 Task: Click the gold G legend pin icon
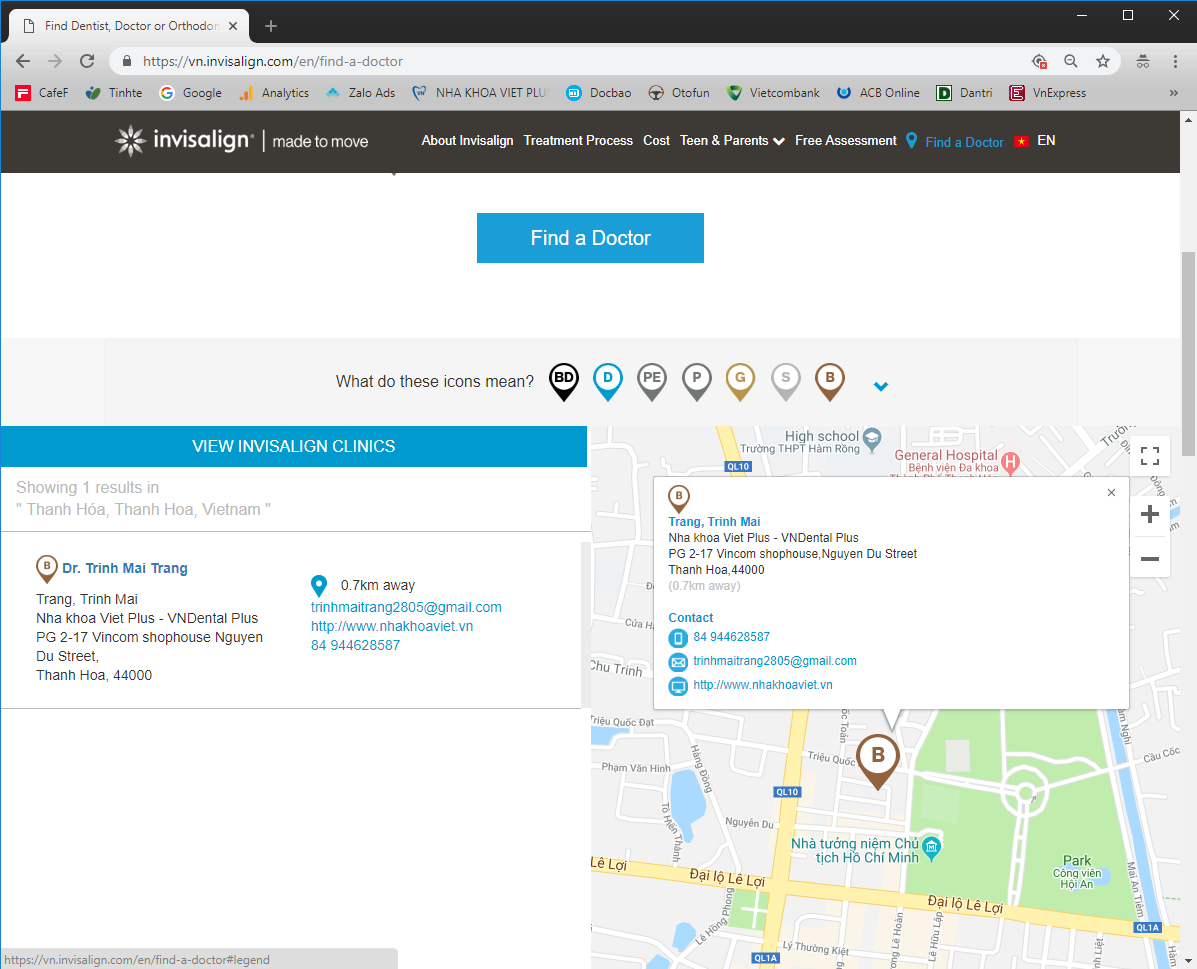click(x=740, y=382)
